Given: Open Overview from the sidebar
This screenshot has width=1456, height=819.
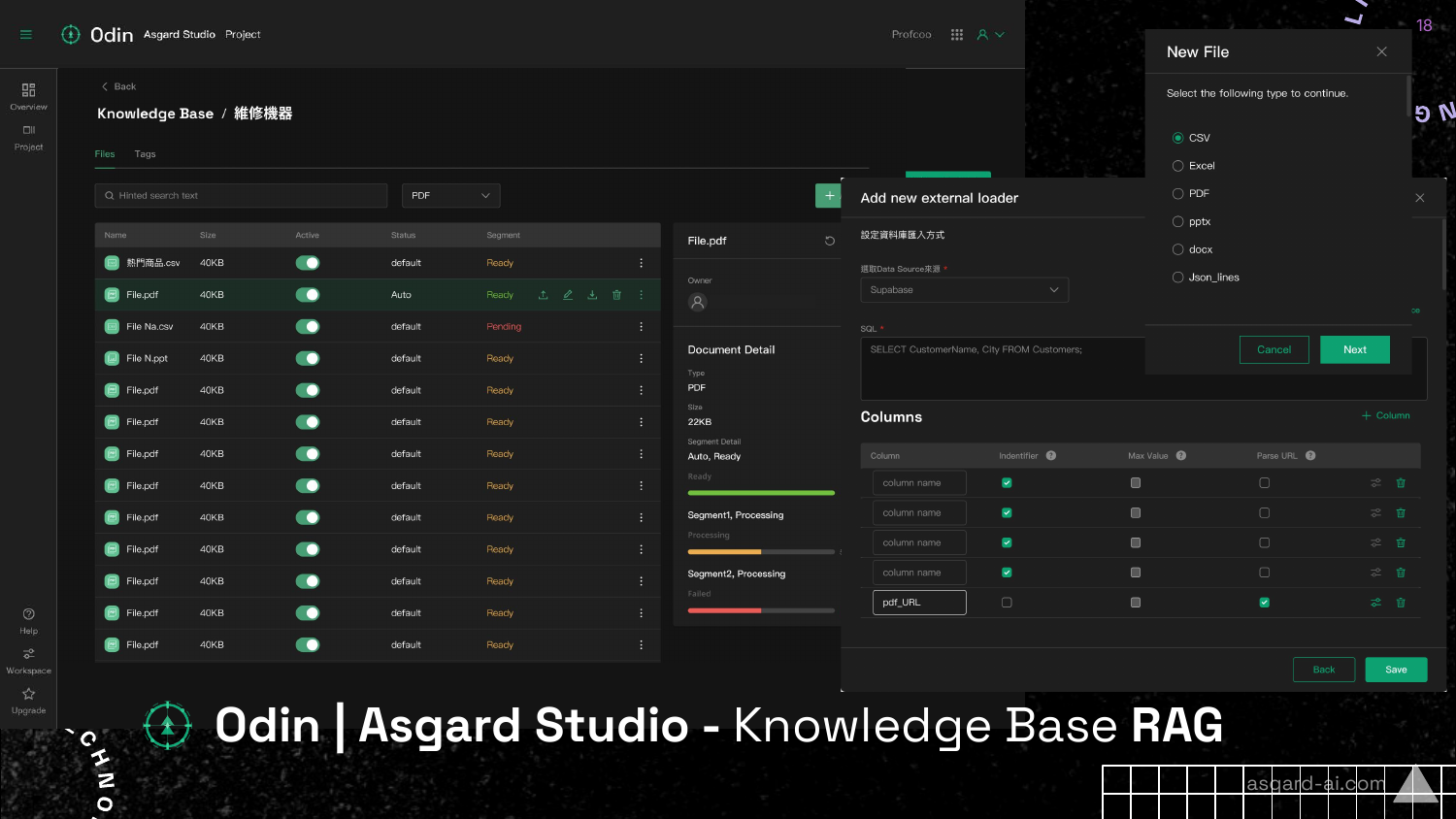Looking at the screenshot, I should click(28, 96).
